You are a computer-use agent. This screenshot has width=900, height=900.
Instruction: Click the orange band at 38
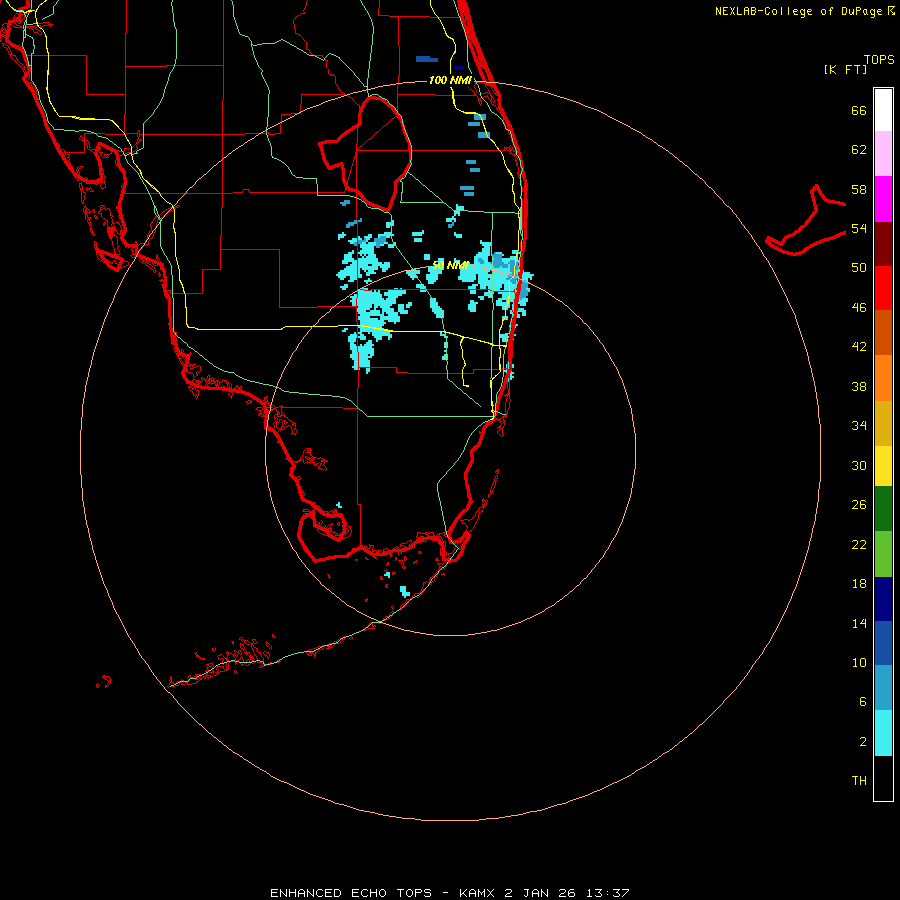click(x=883, y=377)
